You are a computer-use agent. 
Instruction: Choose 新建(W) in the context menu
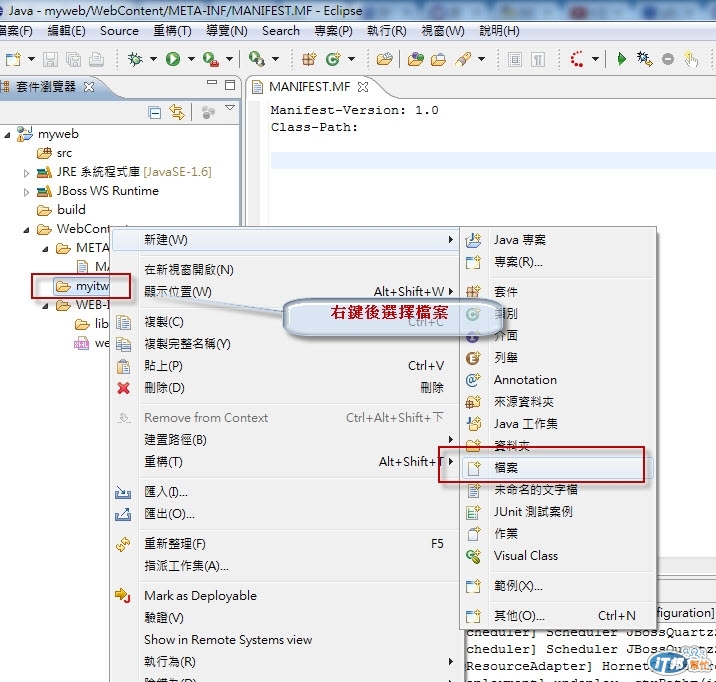click(285, 240)
